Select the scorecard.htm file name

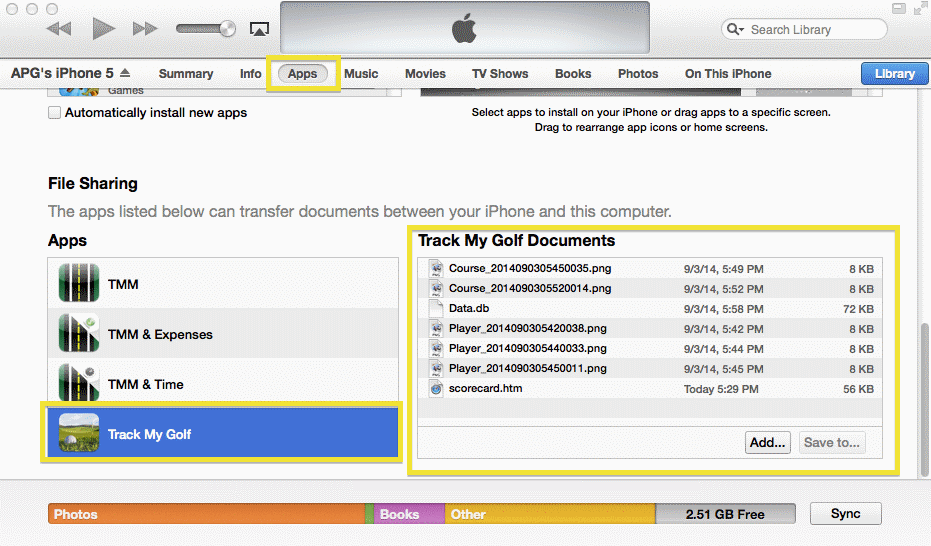coord(486,388)
